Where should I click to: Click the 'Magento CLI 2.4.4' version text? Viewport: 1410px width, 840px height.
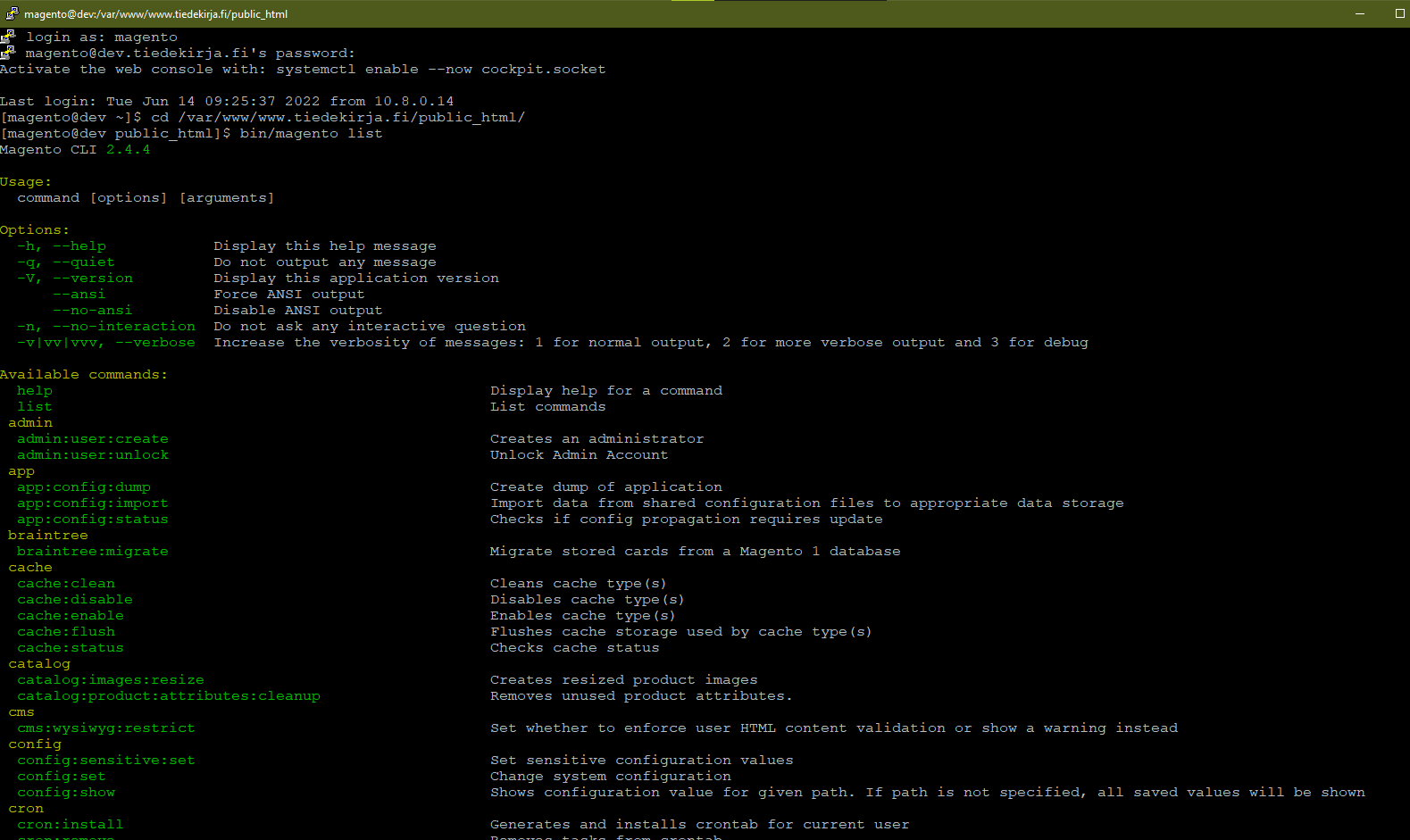(75, 150)
